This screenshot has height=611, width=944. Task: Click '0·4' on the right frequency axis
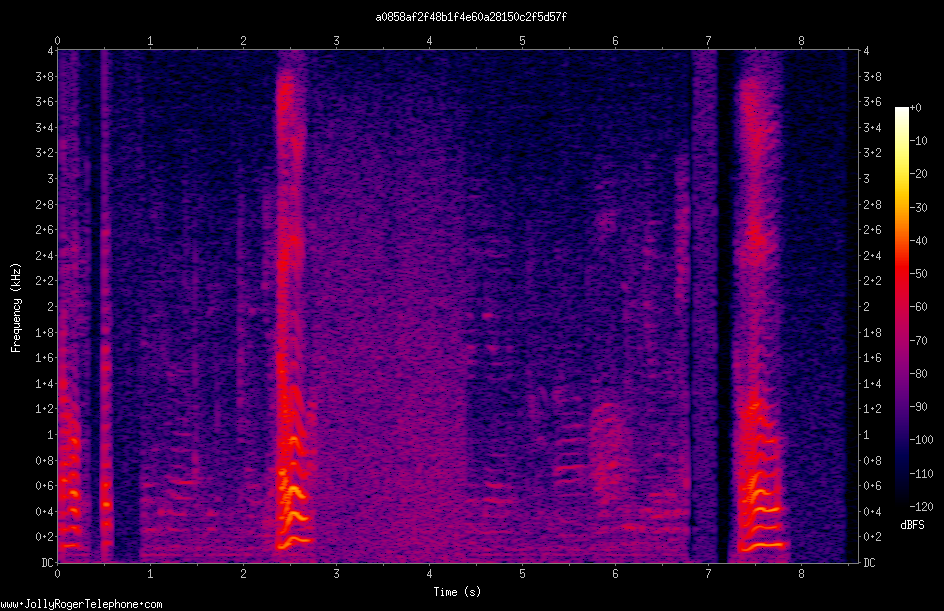[x=872, y=512]
